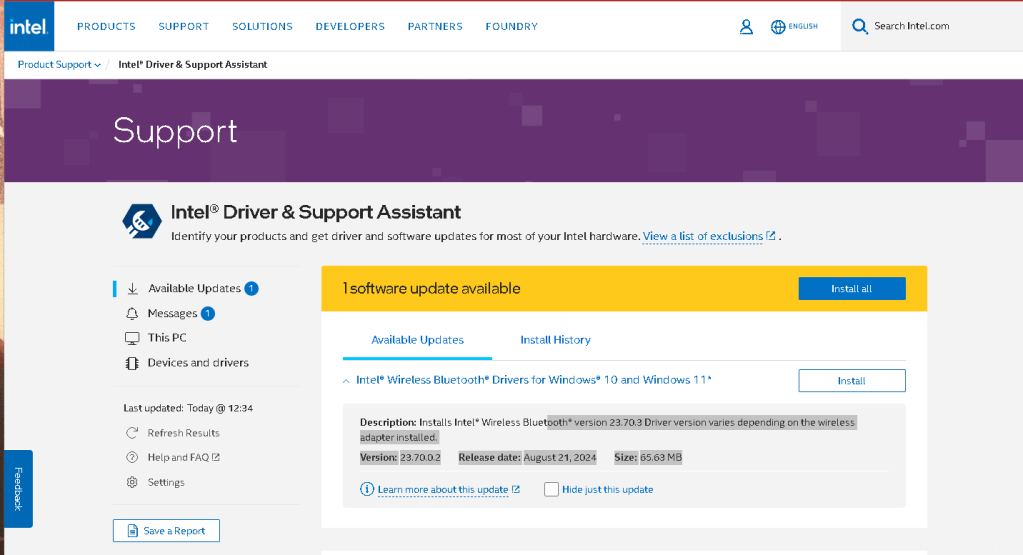Click the Install all button
Image resolution: width=1023 pixels, height=555 pixels.
pos(851,288)
